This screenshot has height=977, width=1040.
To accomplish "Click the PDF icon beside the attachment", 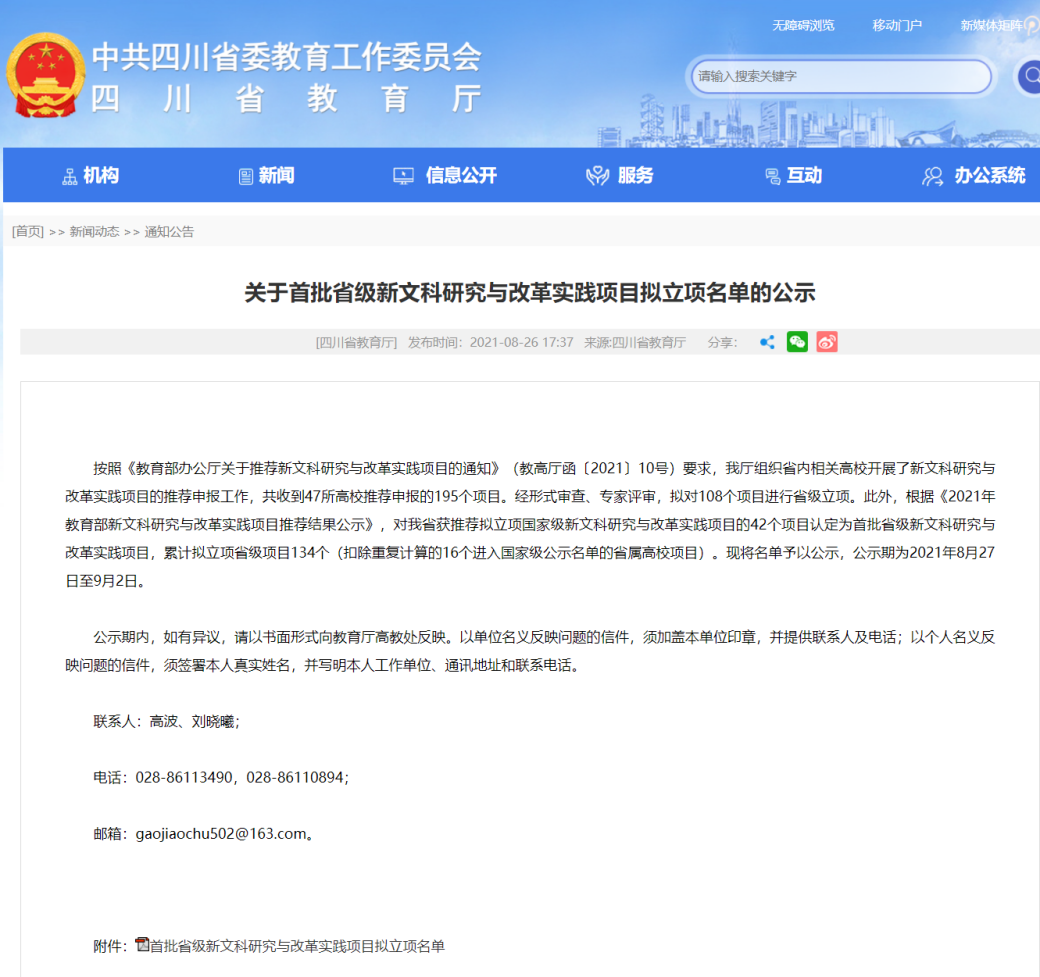I will (141, 944).
